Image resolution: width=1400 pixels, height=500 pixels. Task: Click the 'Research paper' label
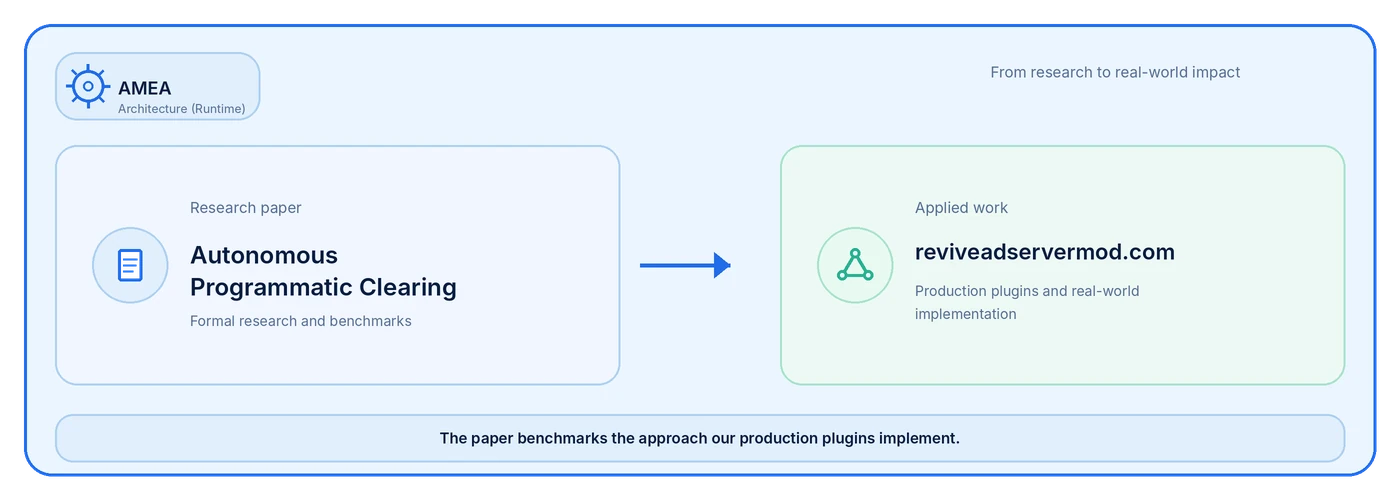tap(246, 208)
